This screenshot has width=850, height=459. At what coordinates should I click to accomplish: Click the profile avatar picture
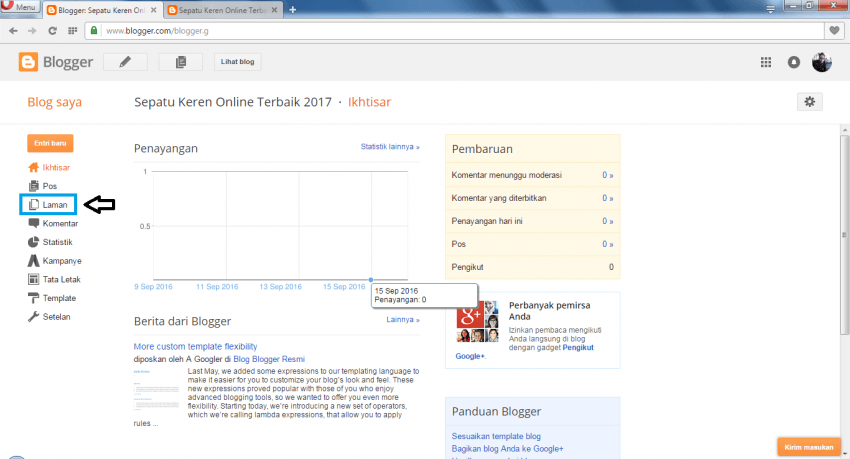click(822, 62)
